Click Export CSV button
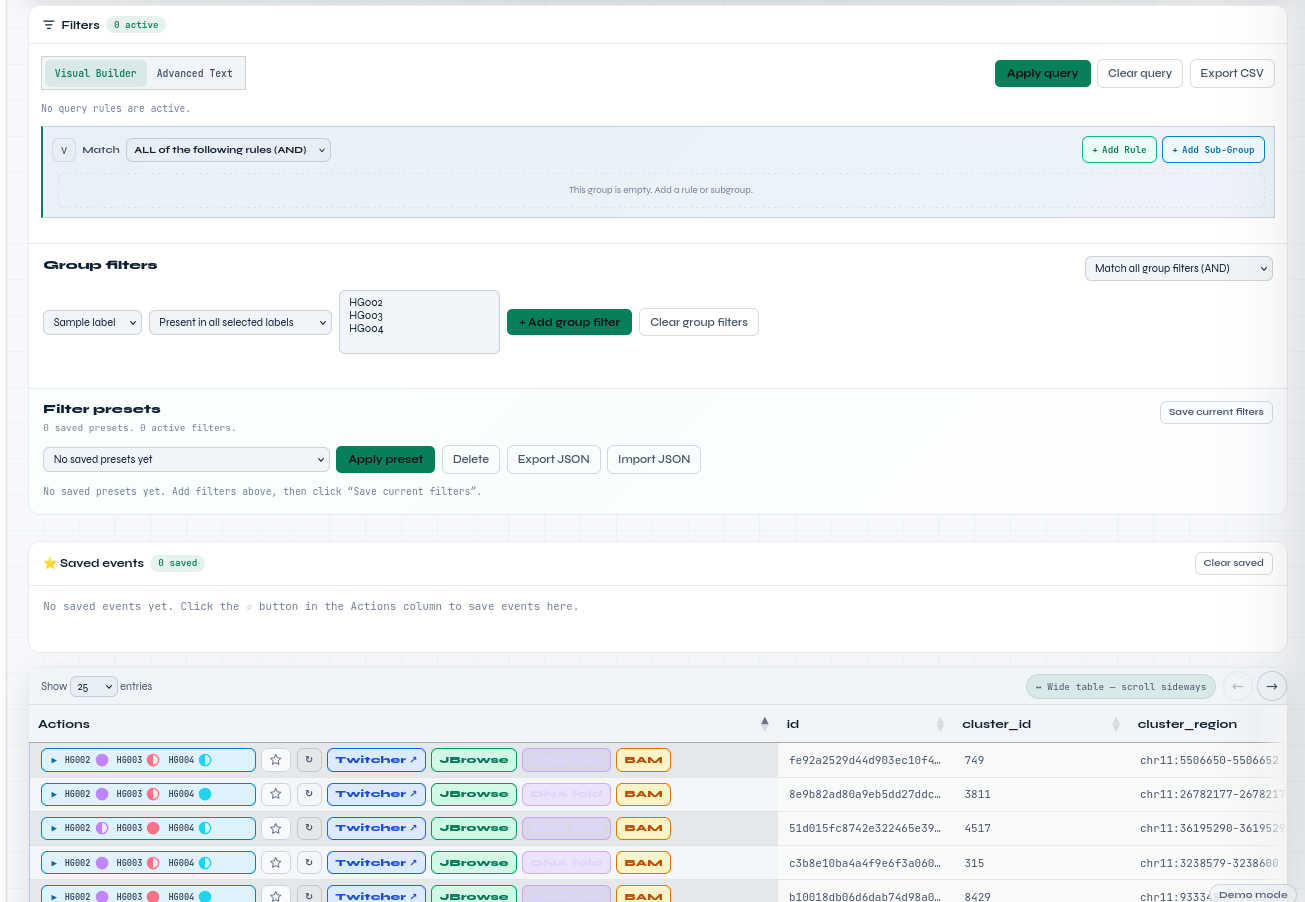 (1232, 73)
